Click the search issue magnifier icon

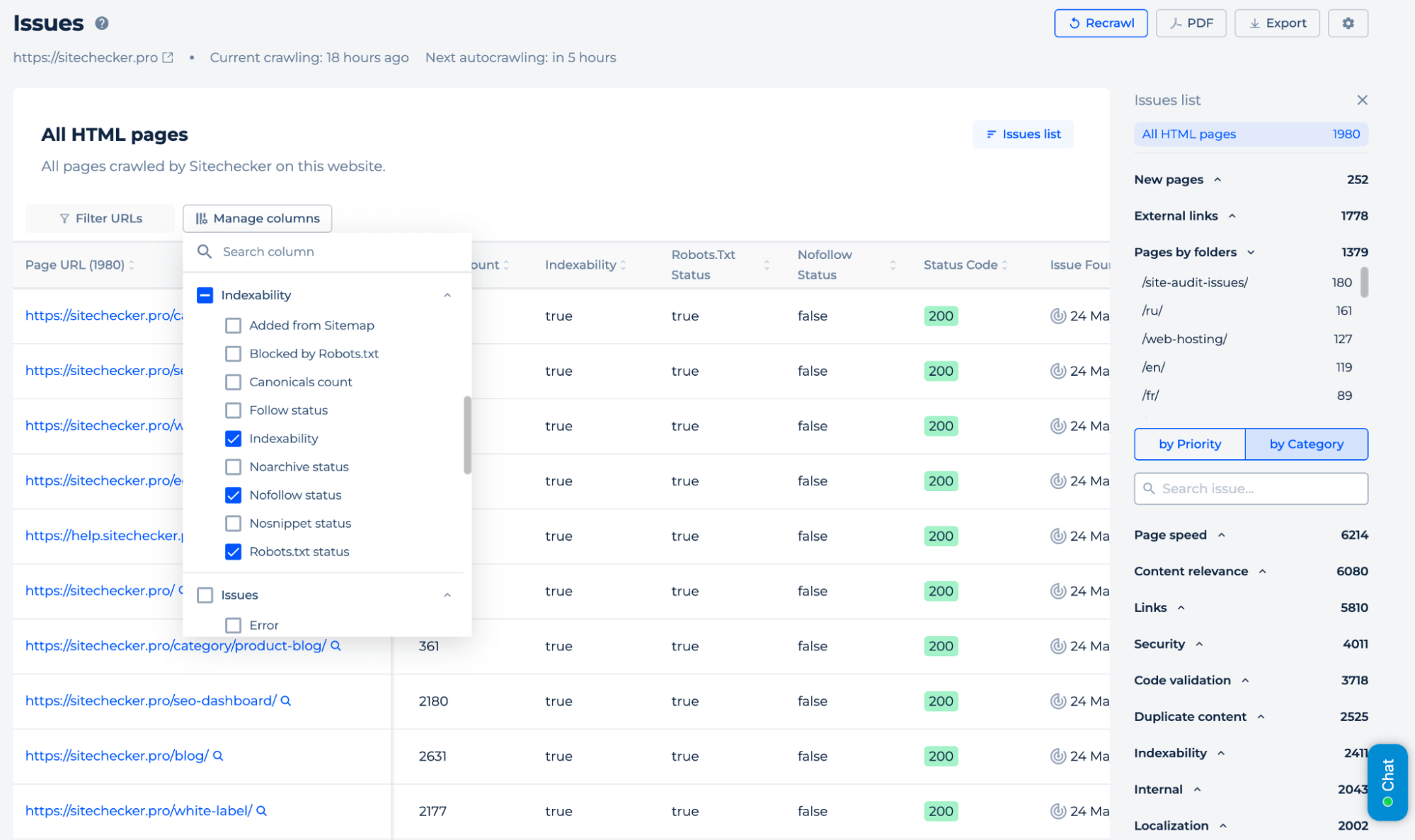pyautogui.click(x=1149, y=488)
